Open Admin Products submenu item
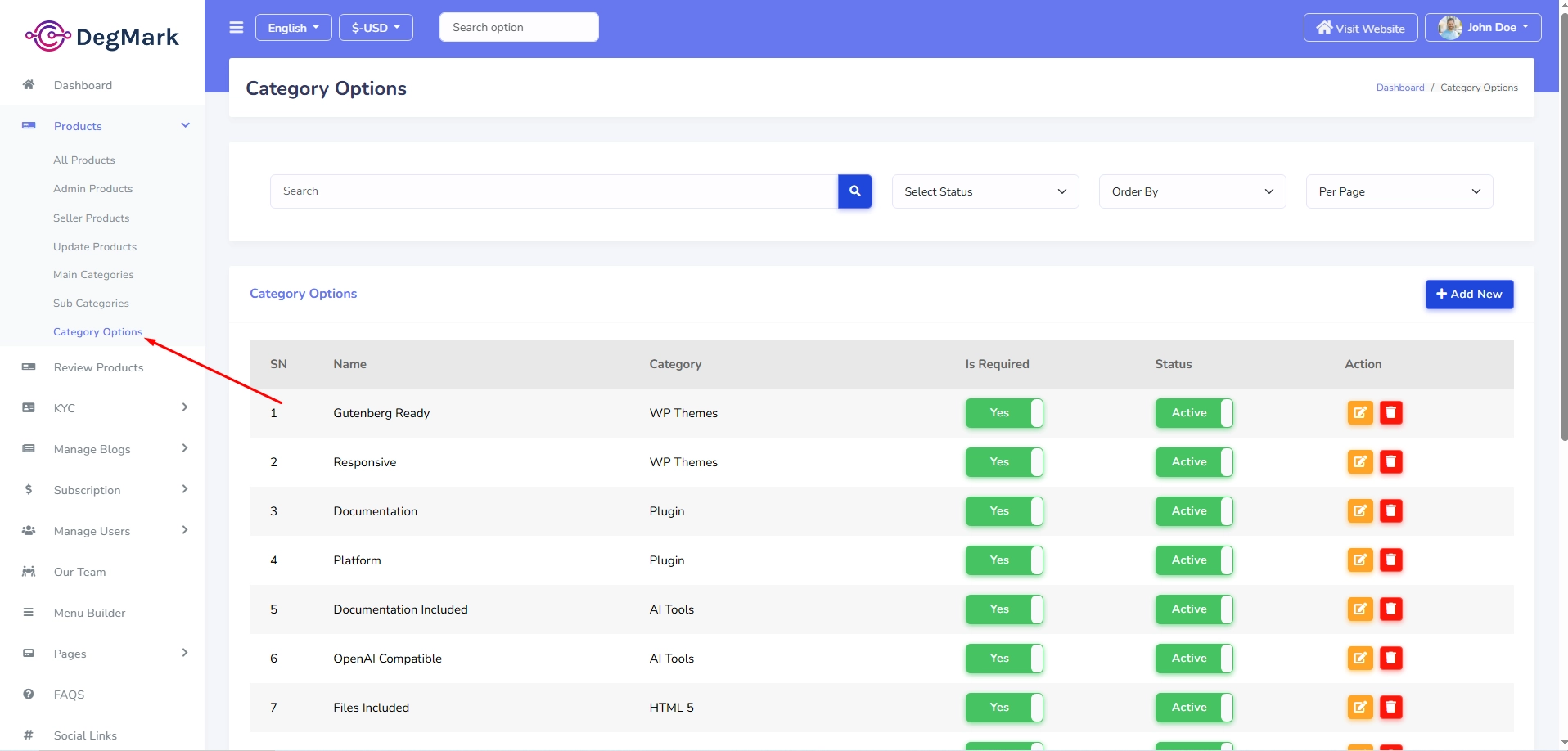The image size is (1568, 751). pos(93,189)
